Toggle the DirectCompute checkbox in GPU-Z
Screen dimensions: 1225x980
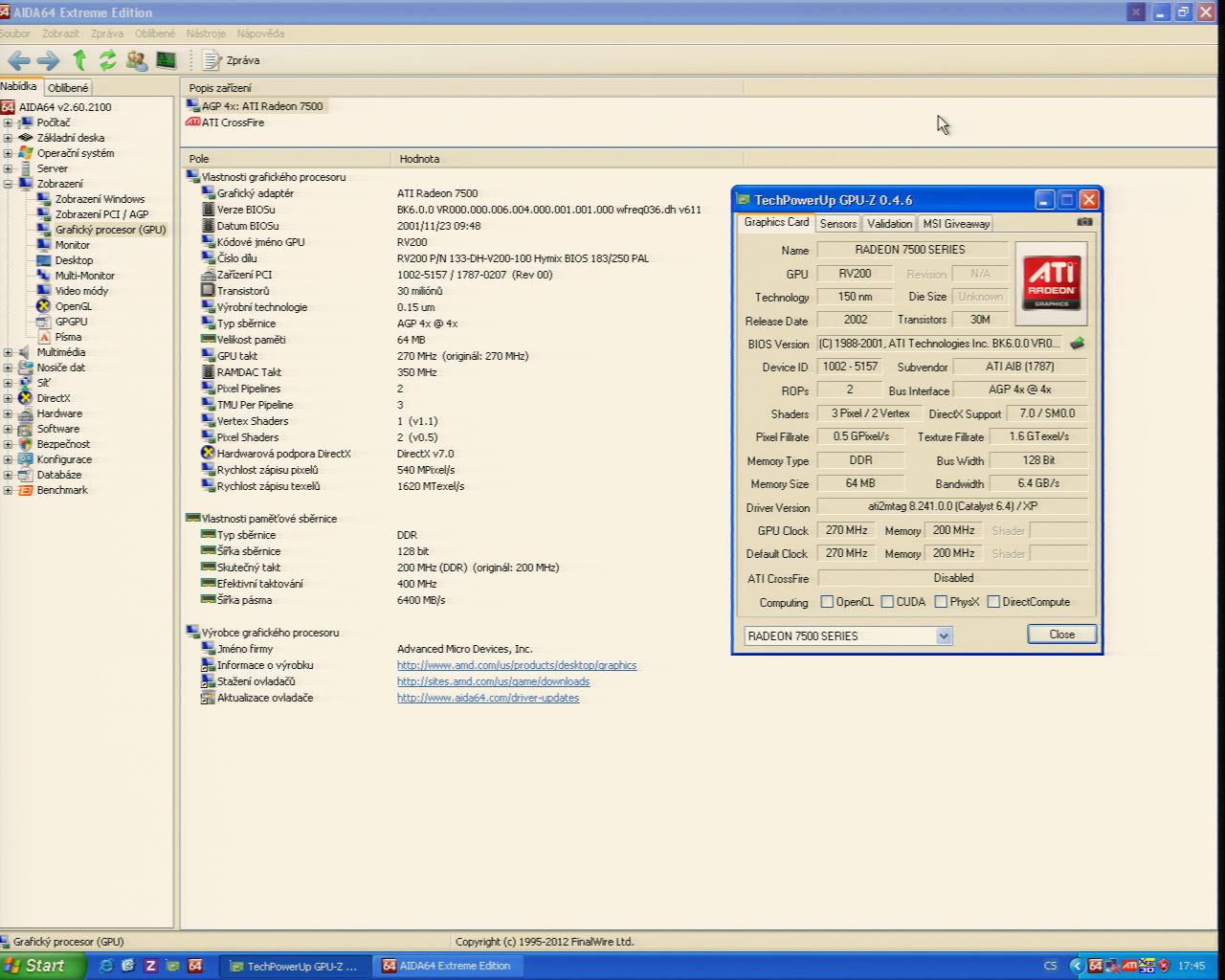[993, 602]
